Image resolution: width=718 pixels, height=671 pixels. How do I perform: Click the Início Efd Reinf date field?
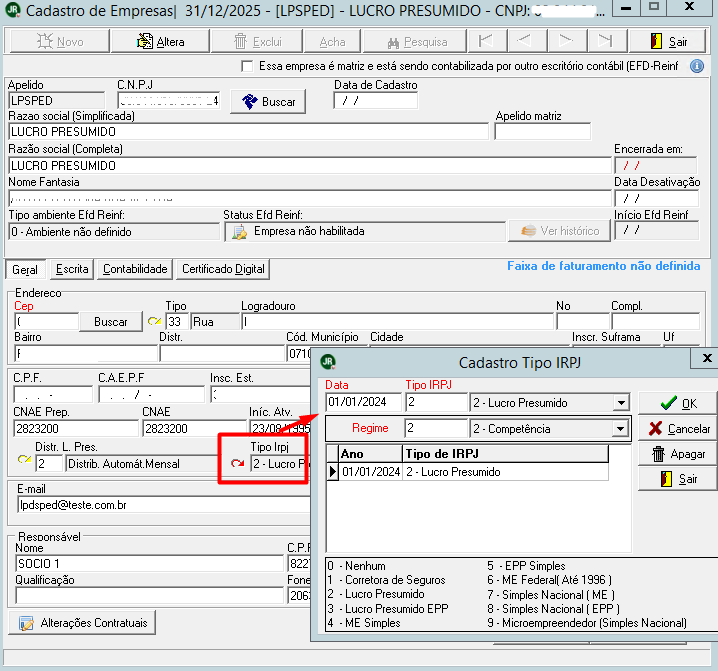657,230
